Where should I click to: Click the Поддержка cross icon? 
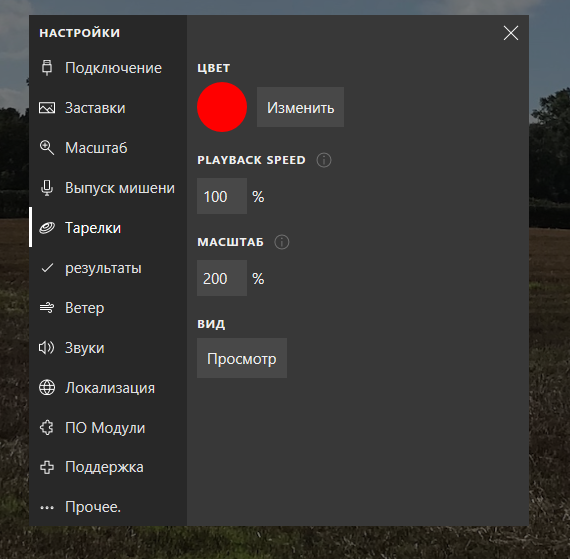click(x=47, y=467)
